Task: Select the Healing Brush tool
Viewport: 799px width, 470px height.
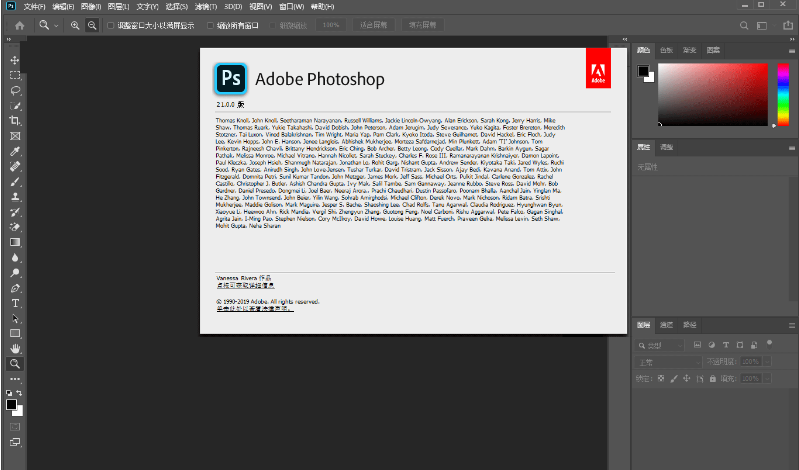Action: click(15, 167)
